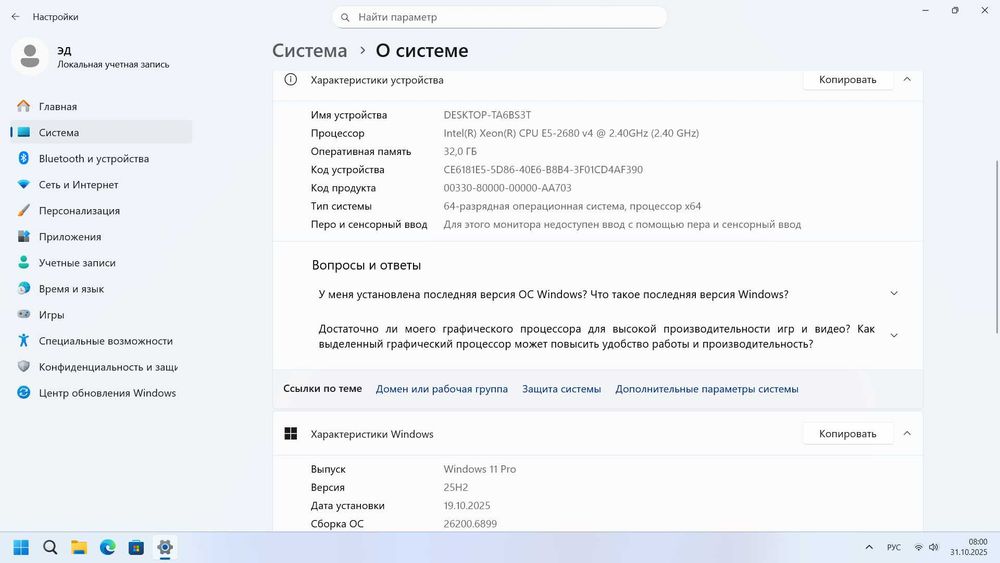Select device name DESKTOP-TA6BS3T

[487, 115]
